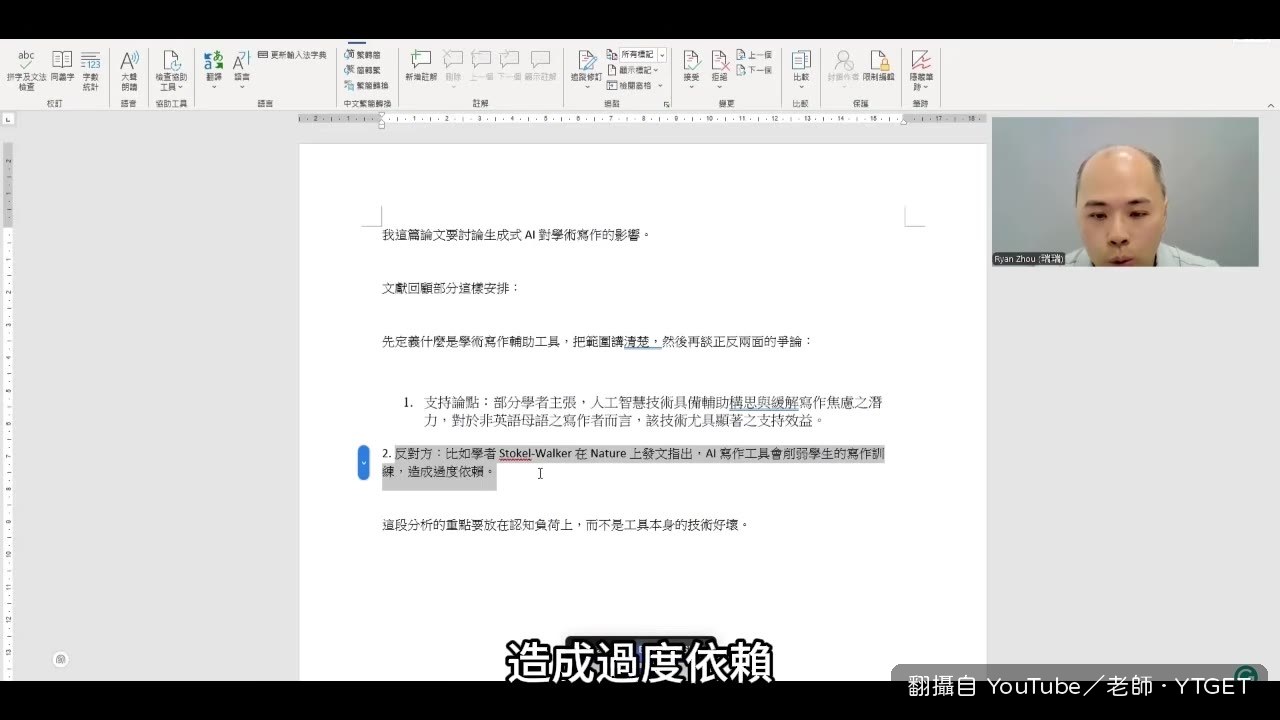Reject the change with 拒絕

719,70
